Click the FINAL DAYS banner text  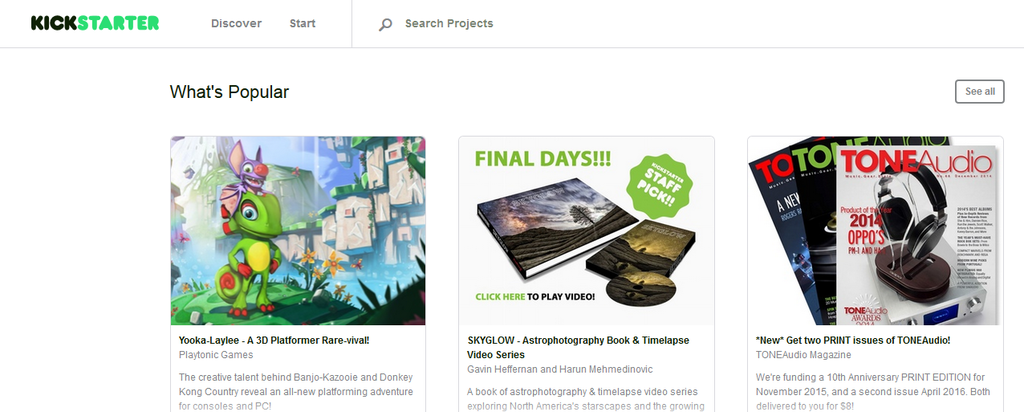(x=543, y=159)
